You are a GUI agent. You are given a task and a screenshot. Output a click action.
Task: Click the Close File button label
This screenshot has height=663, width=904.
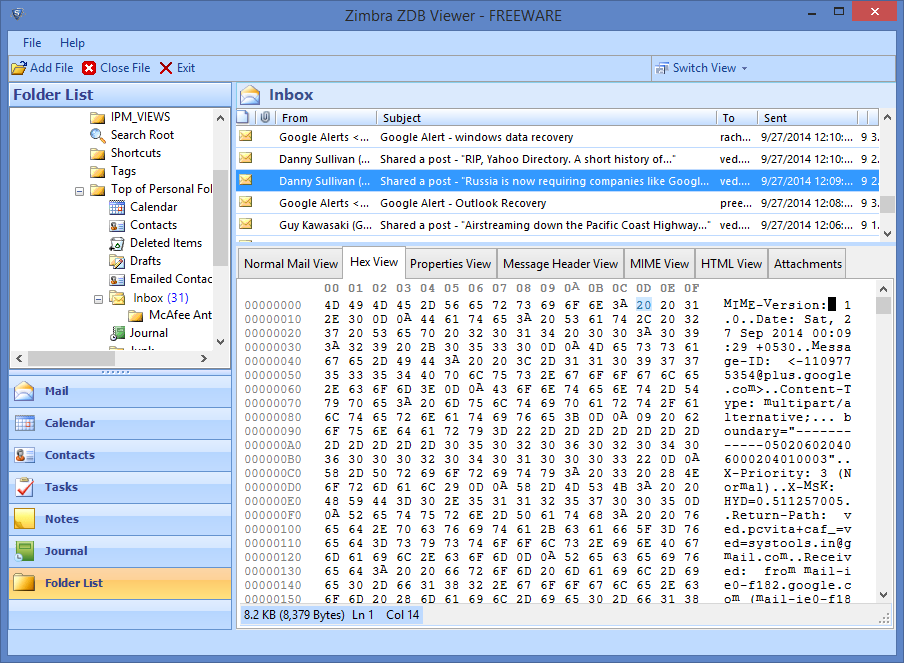(125, 68)
